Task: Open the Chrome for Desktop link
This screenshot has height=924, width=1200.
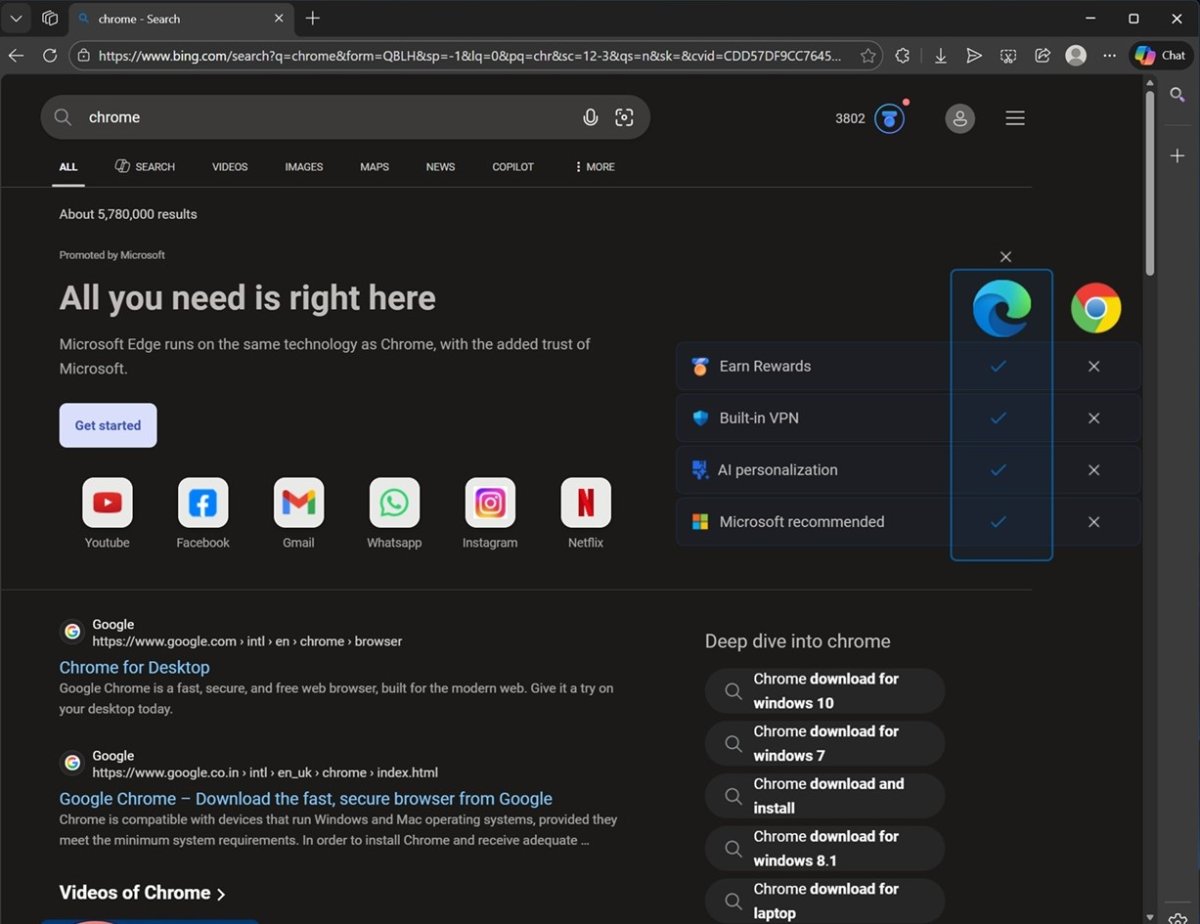Action: pyautogui.click(x=134, y=667)
